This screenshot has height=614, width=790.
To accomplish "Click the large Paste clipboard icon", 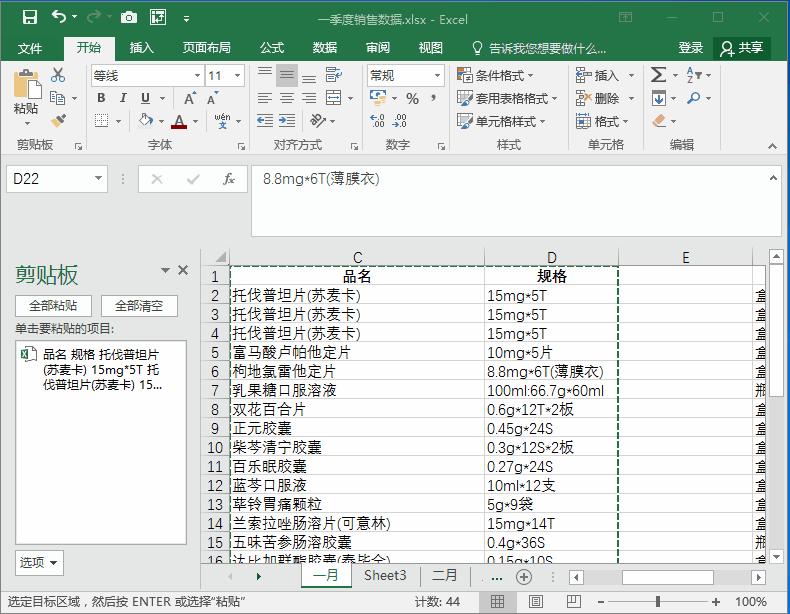I will [27, 84].
